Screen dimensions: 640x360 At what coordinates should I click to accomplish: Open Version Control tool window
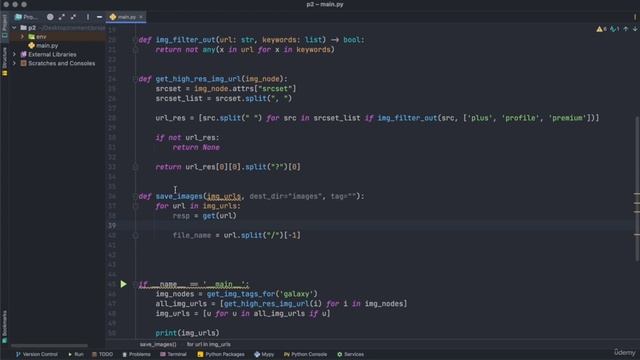(37, 354)
